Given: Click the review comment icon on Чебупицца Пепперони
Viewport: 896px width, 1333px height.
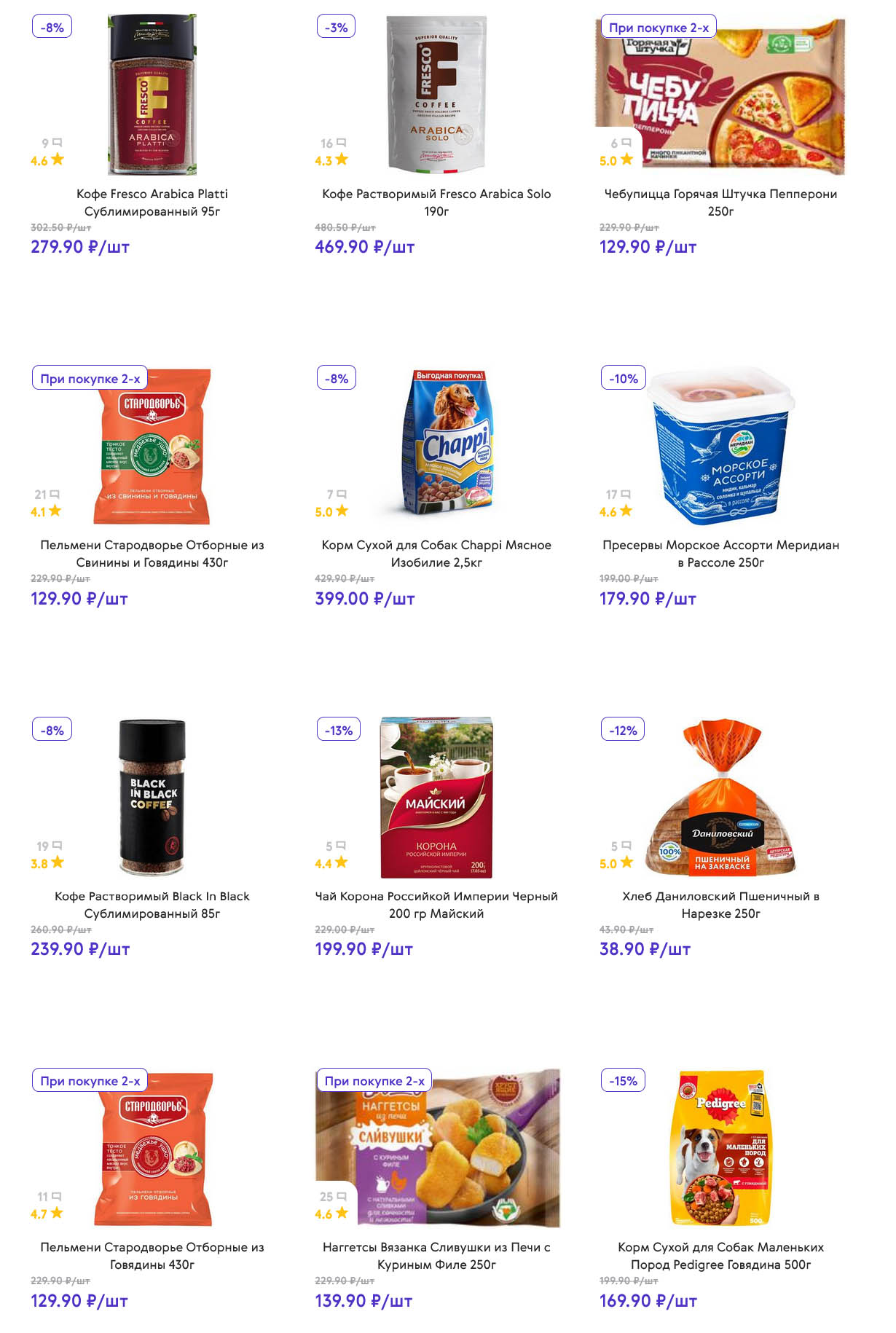Looking at the screenshot, I should [626, 143].
